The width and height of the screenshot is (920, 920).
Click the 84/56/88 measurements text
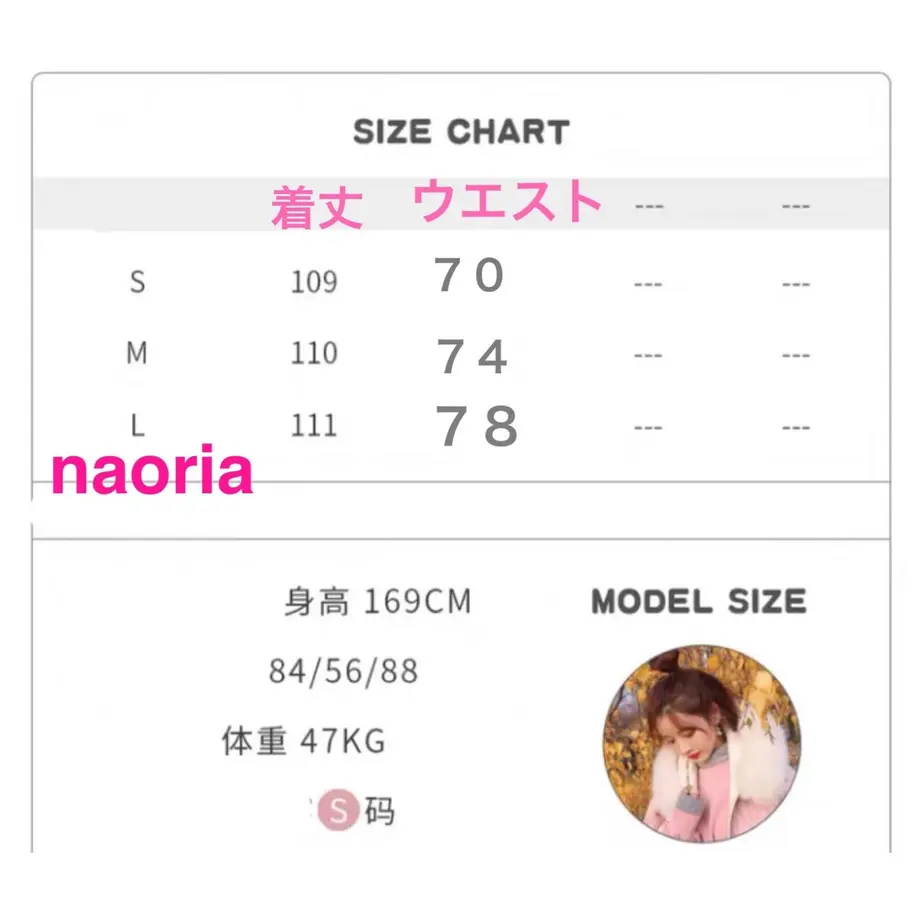[343, 671]
